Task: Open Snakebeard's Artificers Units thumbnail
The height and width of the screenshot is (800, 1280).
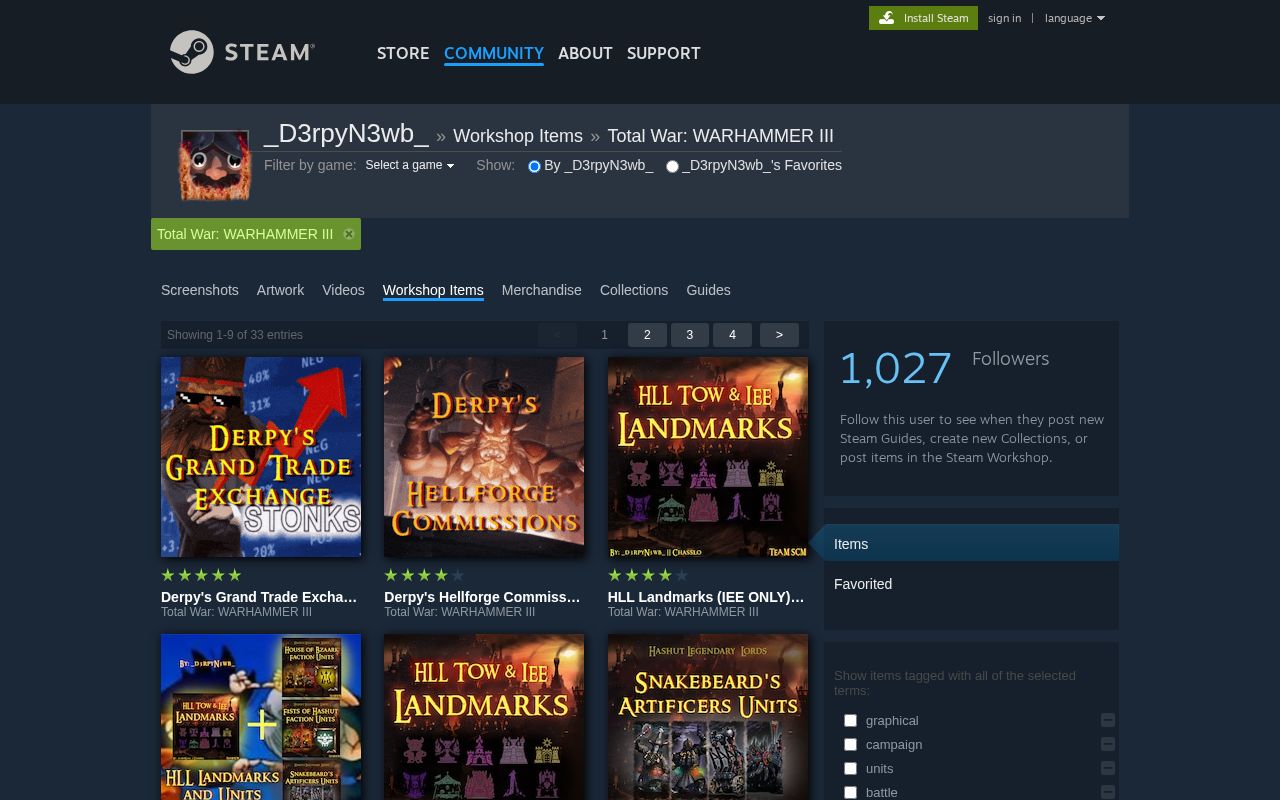Action: pyautogui.click(x=708, y=717)
